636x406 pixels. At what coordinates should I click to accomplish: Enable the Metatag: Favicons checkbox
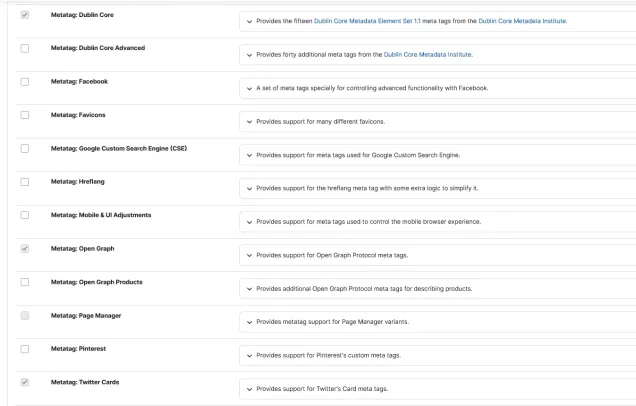(25, 115)
